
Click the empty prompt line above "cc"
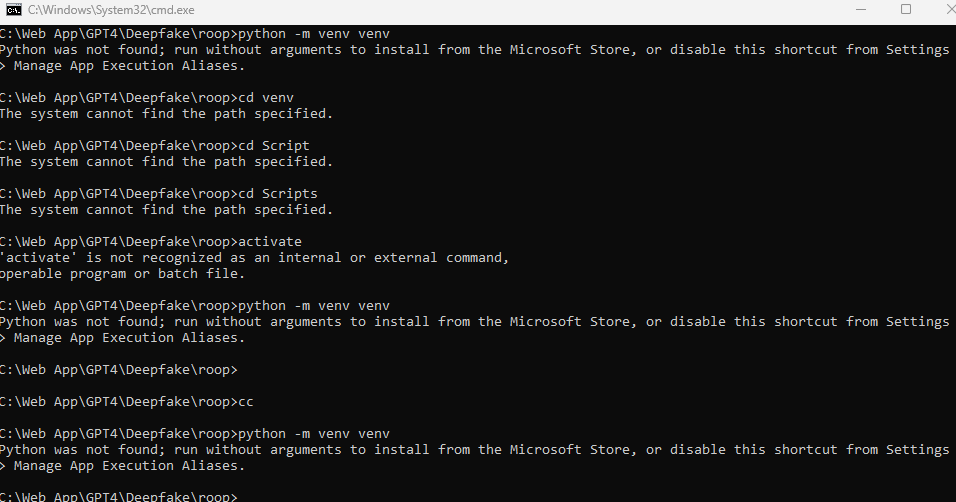tap(120, 369)
